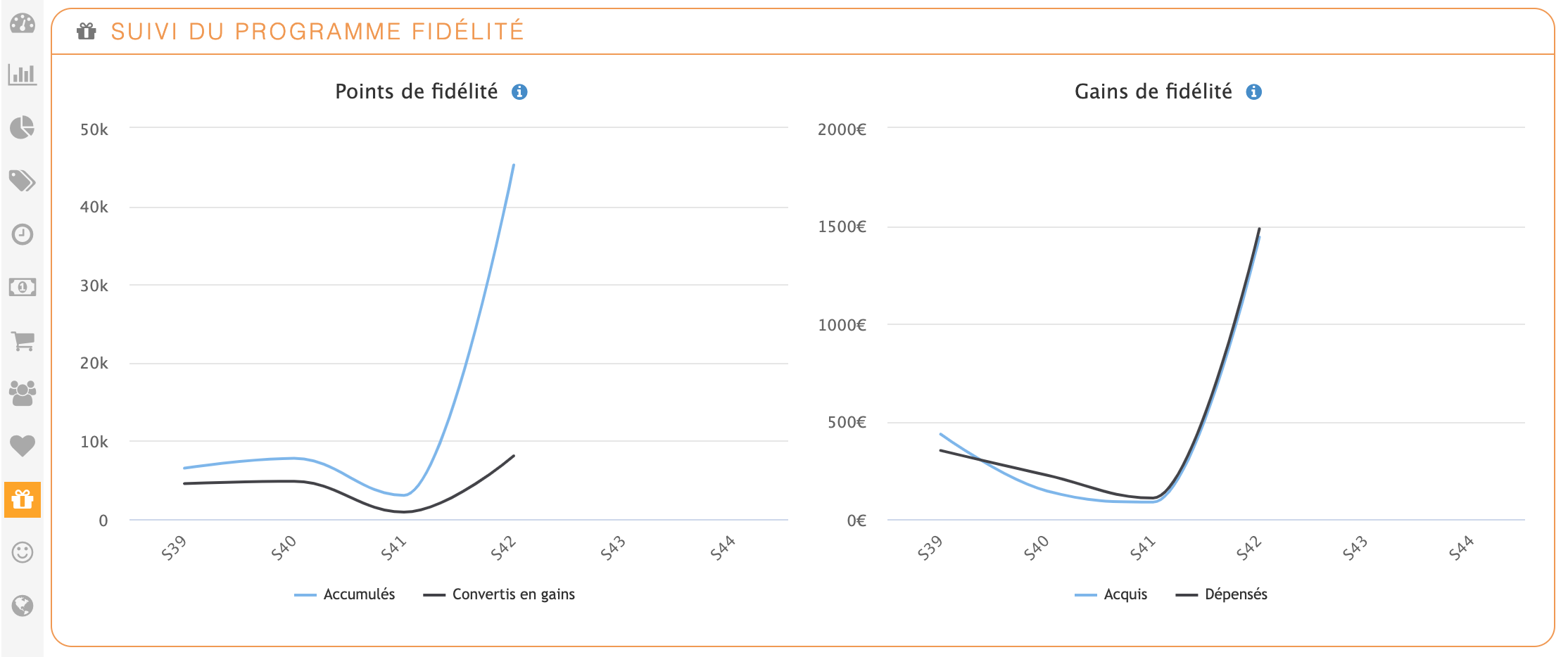The height and width of the screenshot is (657, 1568).
Task: Open the banknote payments sidebar icon
Action: coord(23,287)
